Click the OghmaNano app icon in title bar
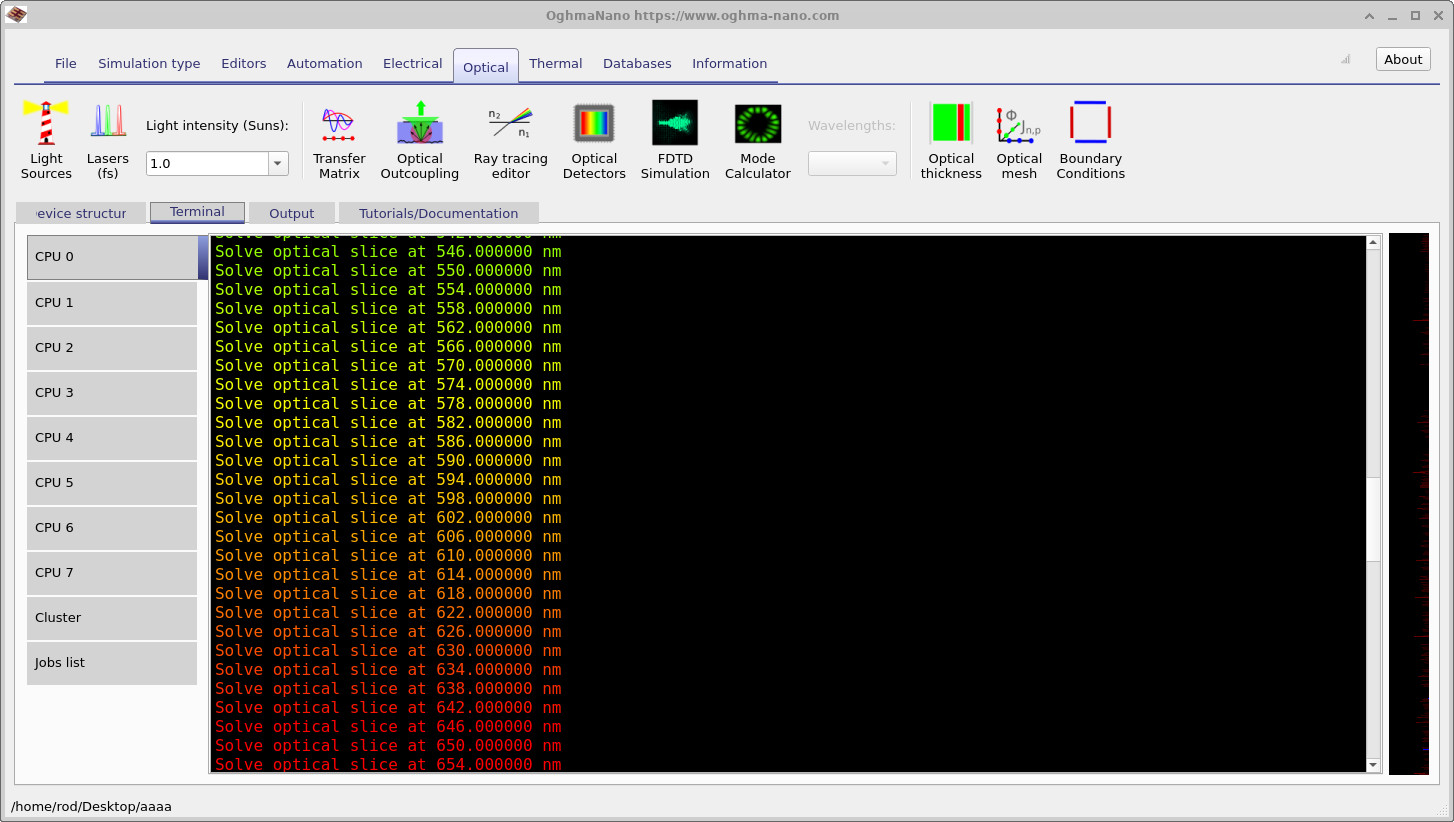This screenshot has width=1454, height=822. pyautogui.click(x=16, y=15)
